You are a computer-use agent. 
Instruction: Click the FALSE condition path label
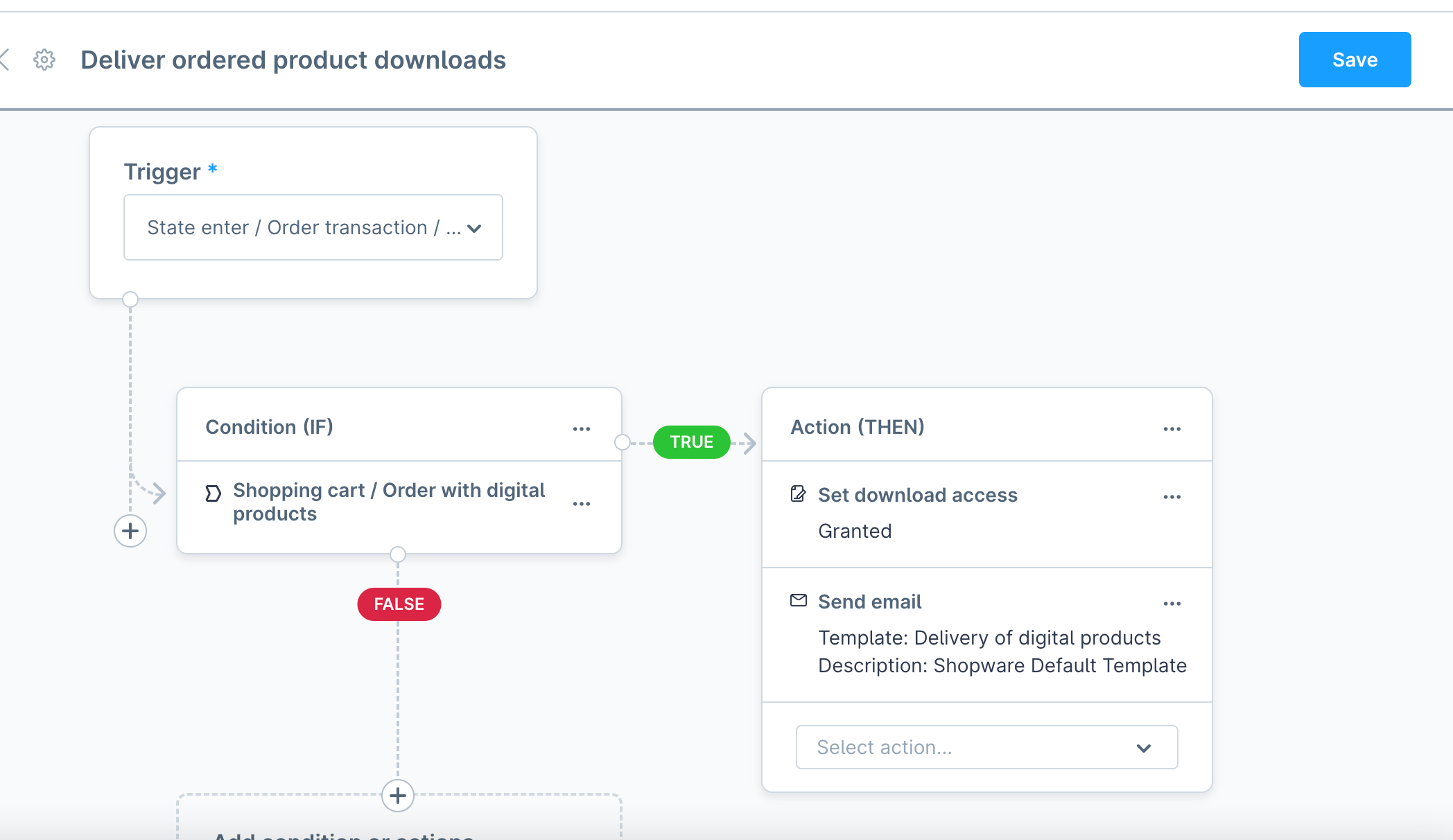(399, 604)
